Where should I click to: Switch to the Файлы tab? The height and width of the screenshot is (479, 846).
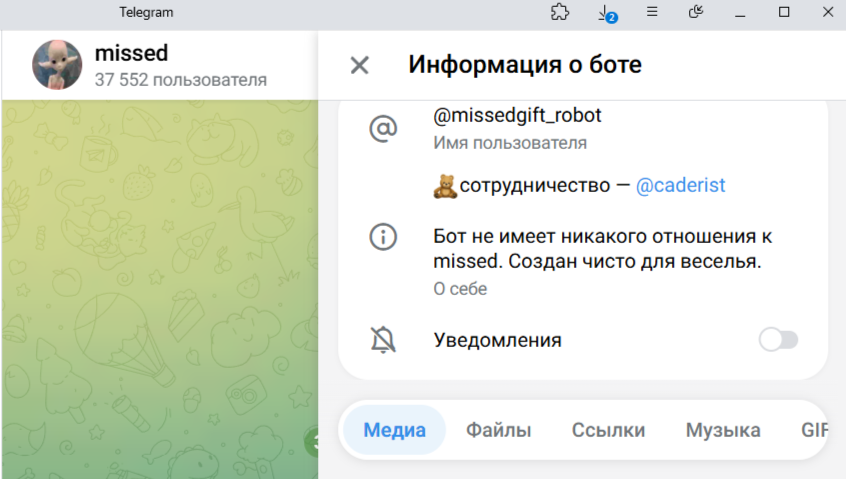point(499,430)
